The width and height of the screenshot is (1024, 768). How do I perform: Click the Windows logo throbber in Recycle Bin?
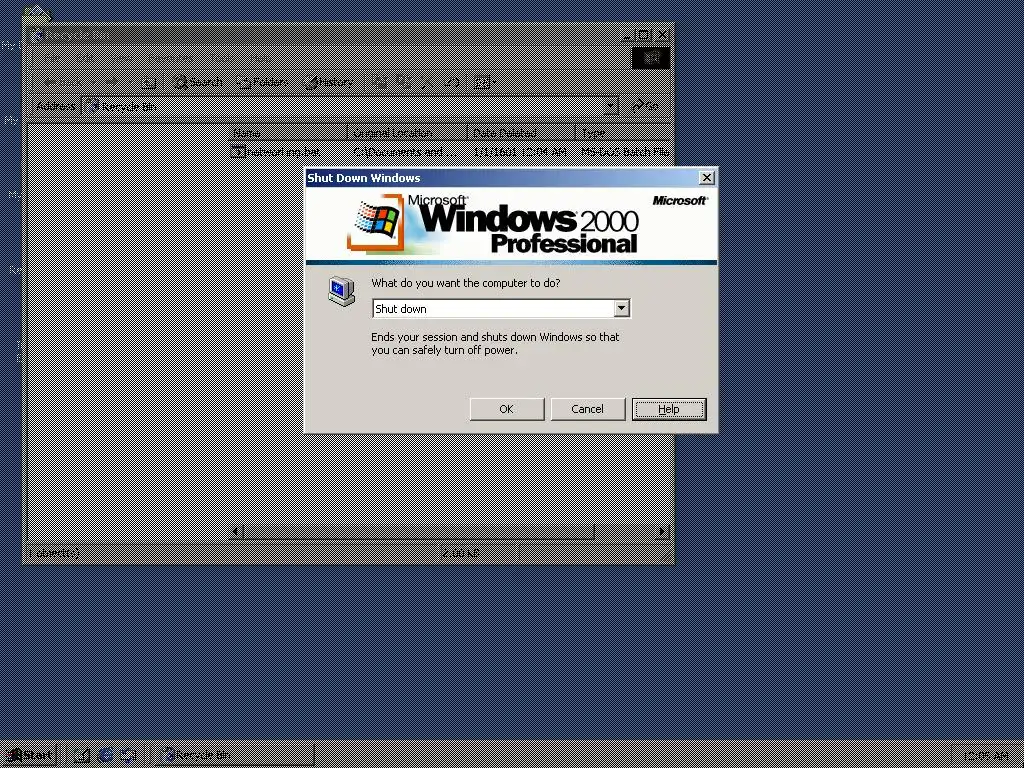[650, 58]
